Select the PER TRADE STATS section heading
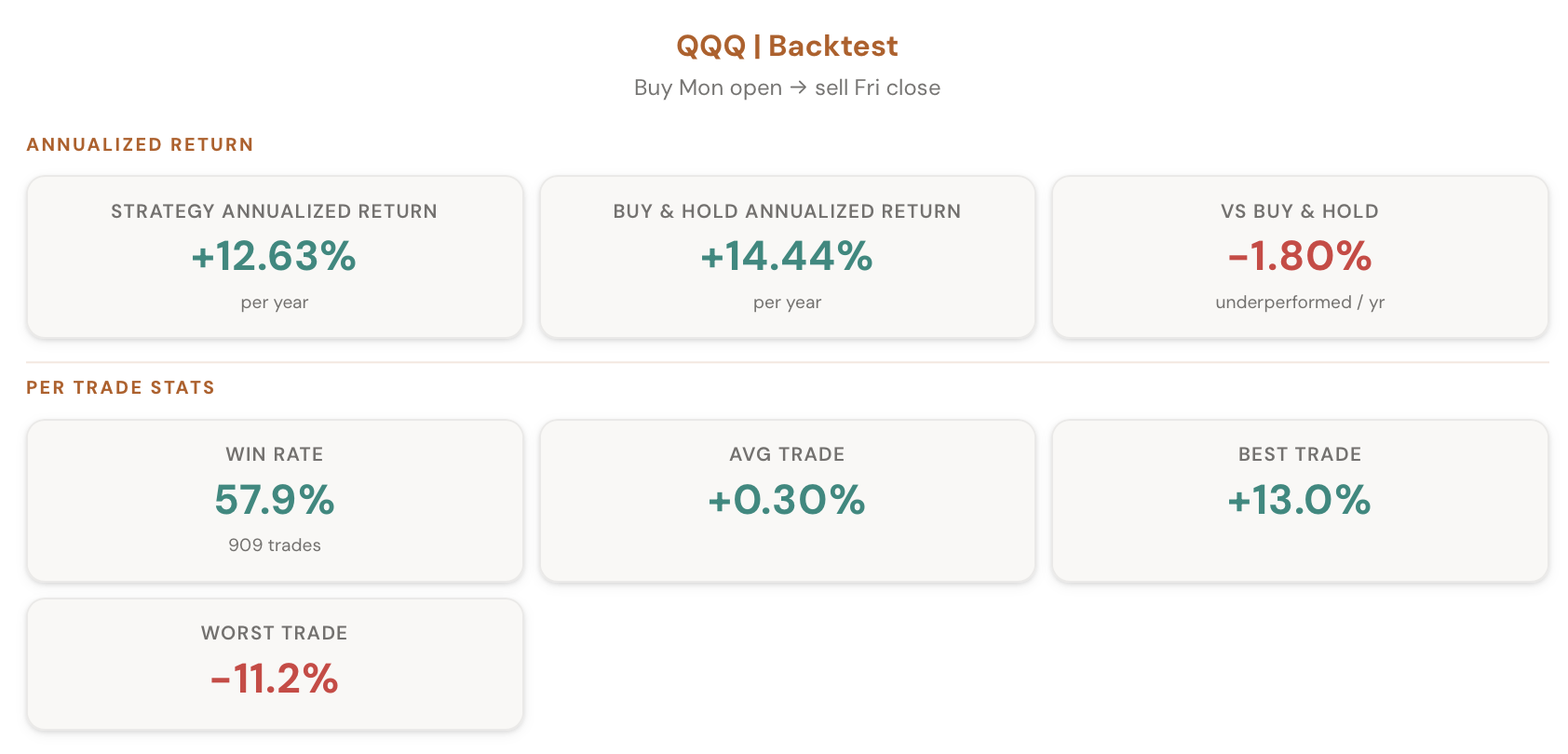Screen dimensions: 1568x754 pos(120,387)
